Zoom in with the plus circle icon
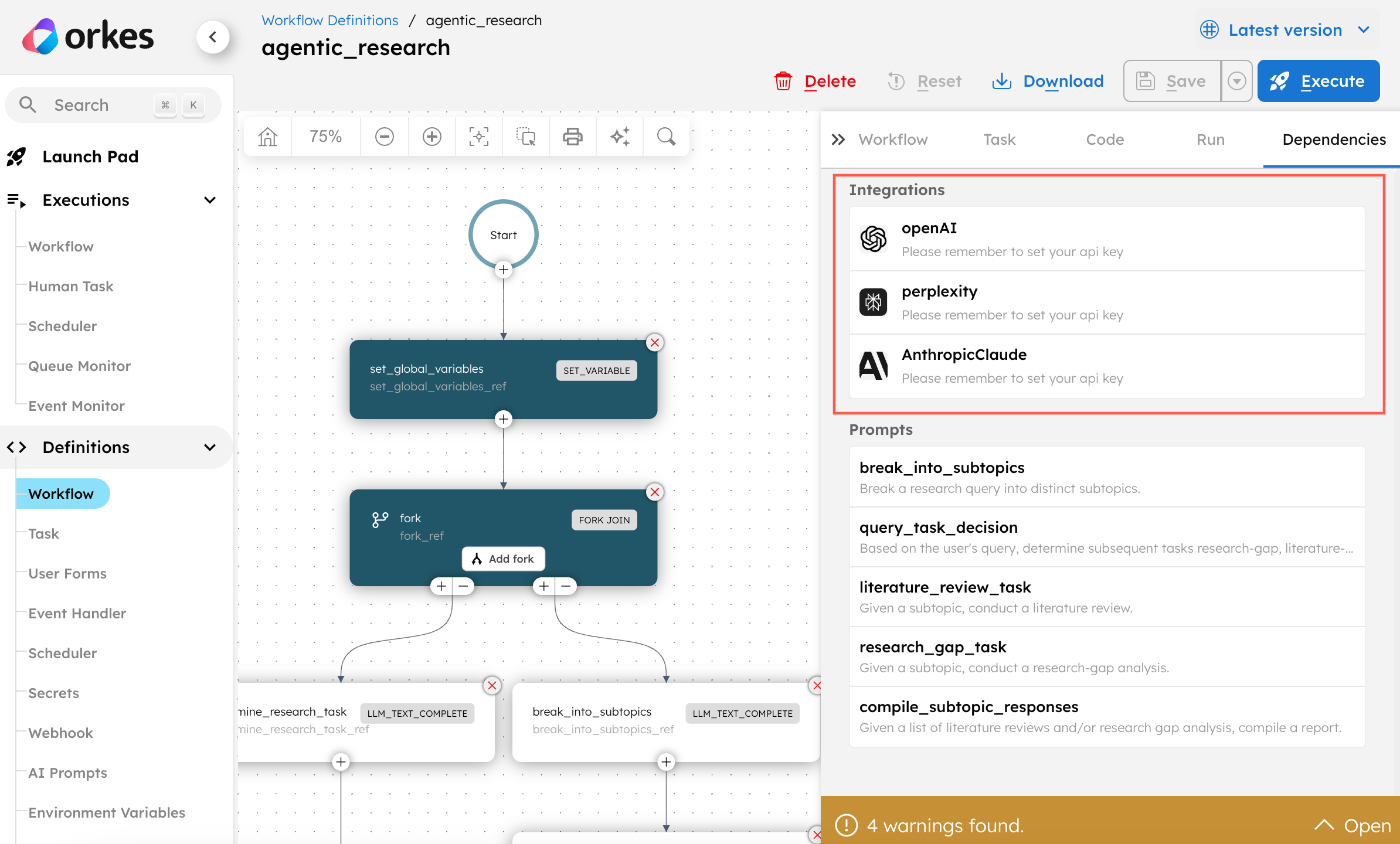 point(432,137)
